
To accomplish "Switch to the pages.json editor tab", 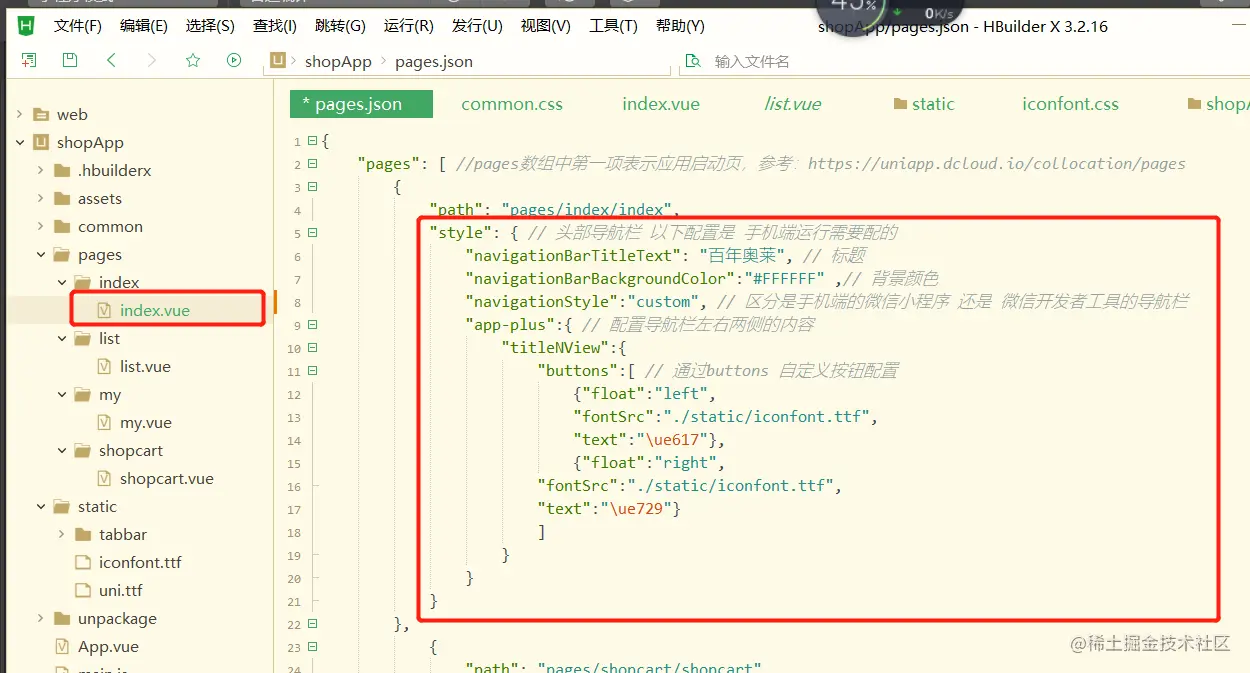I will point(361,104).
